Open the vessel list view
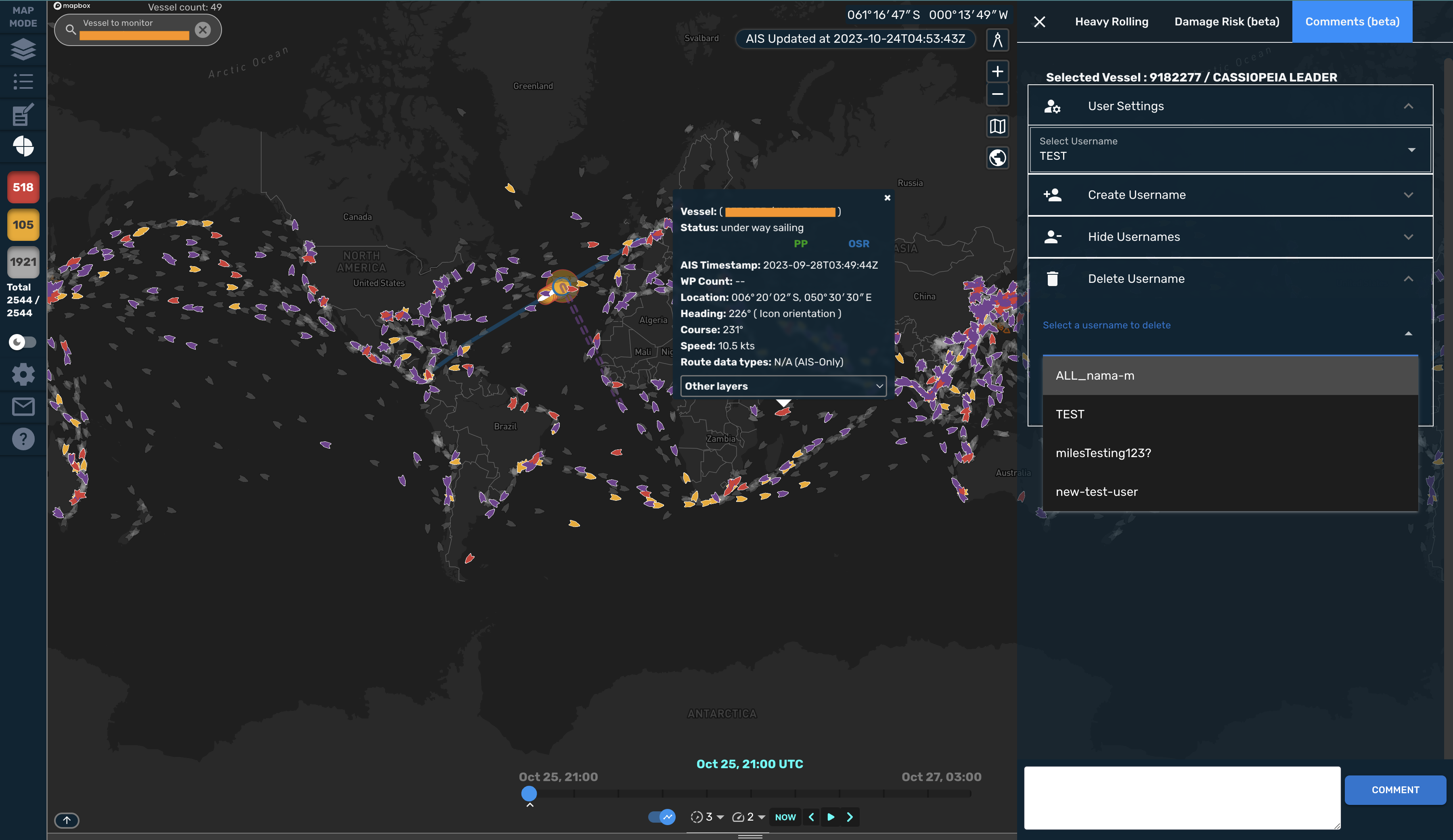1453x840 pixels. click(x=23, y=82)
